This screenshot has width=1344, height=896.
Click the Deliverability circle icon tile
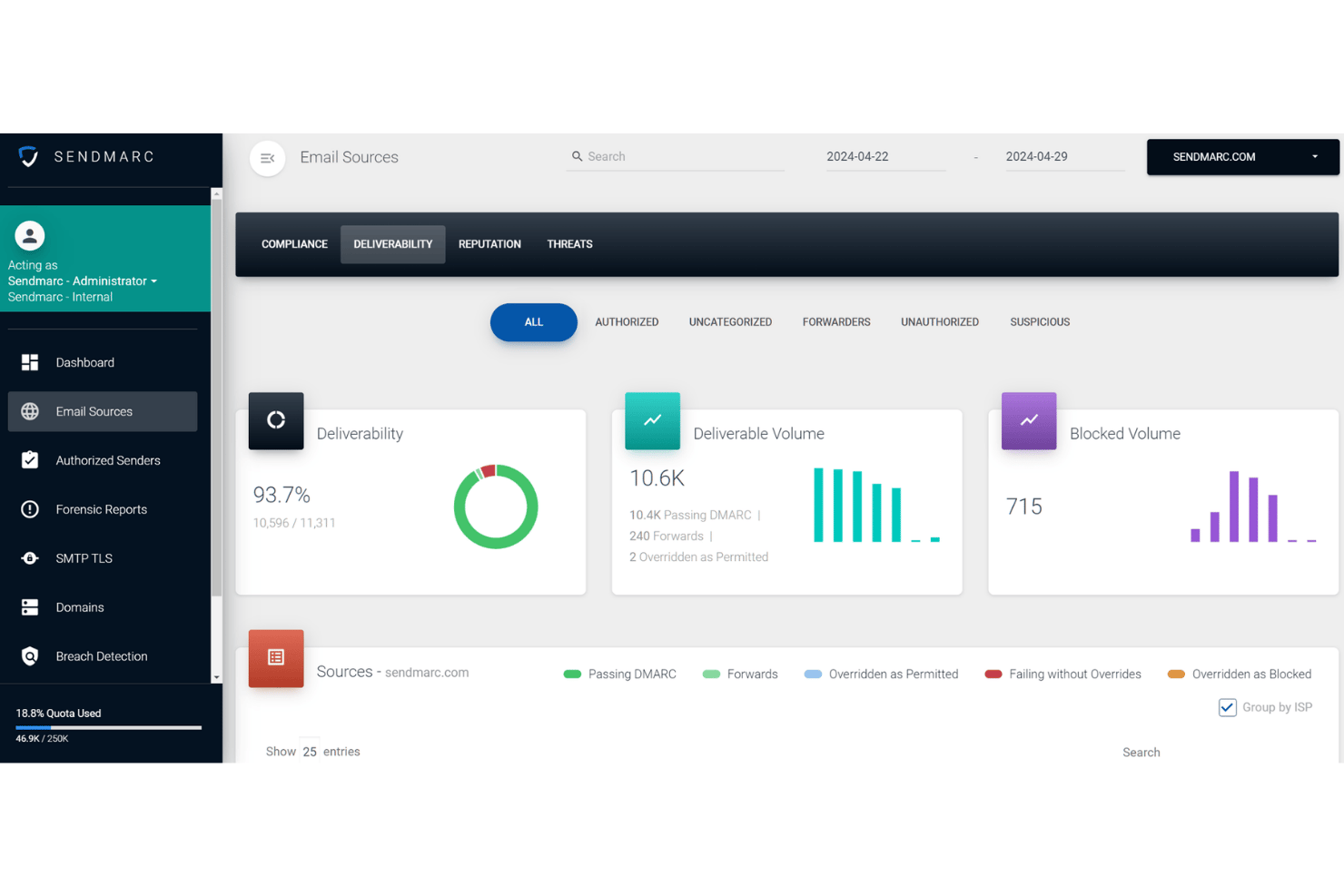click(276, 420)
